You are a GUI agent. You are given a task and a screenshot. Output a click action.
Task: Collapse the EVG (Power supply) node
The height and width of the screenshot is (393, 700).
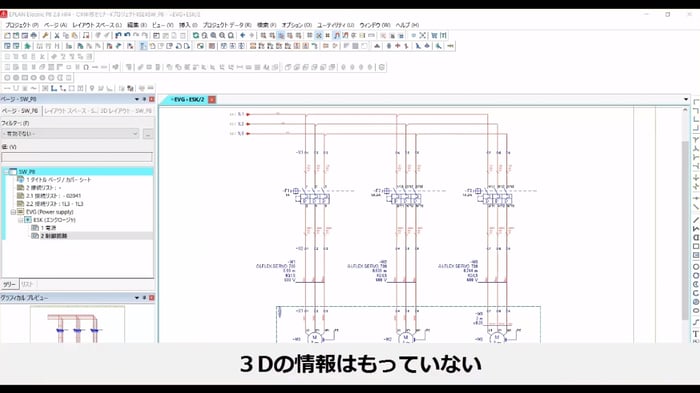coord(13,212)
